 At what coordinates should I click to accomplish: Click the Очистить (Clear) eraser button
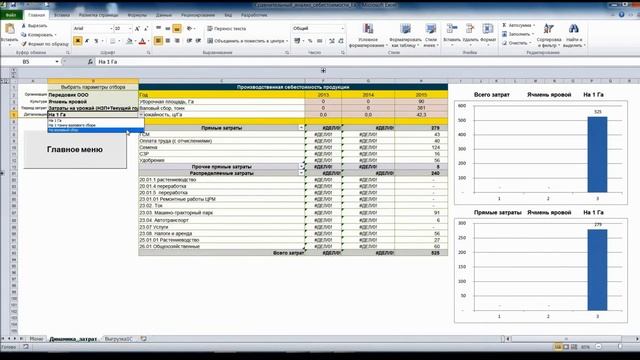pos(516,43)
